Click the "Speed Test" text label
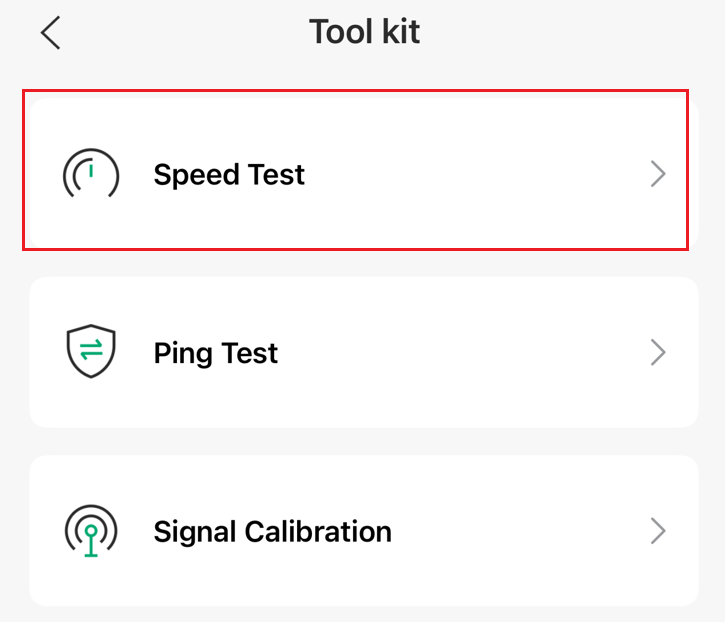 click(229, 175)
